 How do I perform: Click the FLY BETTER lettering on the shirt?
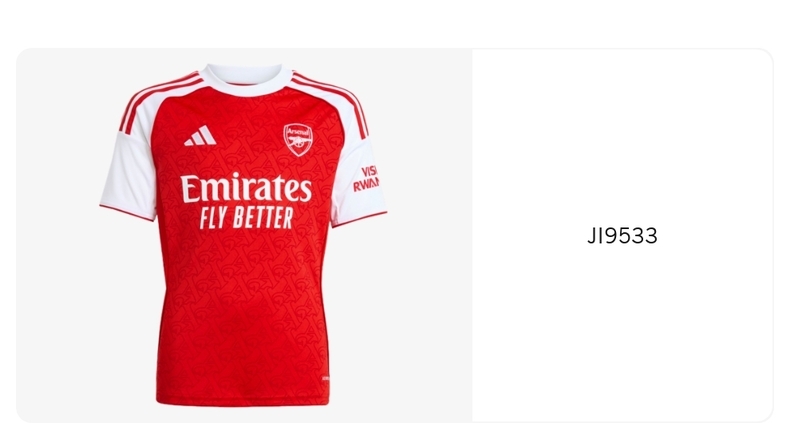point(246,218)
